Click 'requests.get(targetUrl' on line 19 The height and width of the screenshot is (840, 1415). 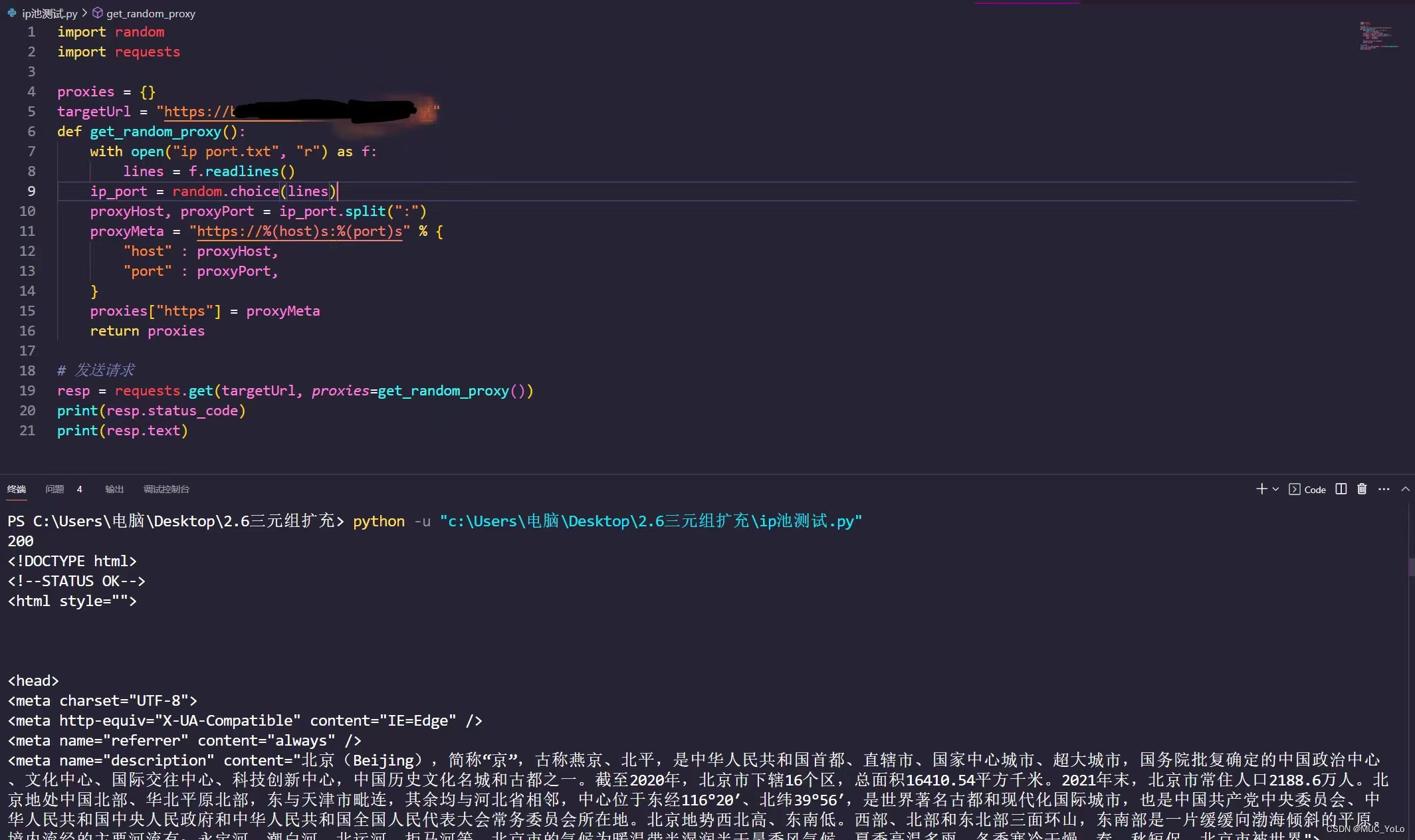point(204,391)
